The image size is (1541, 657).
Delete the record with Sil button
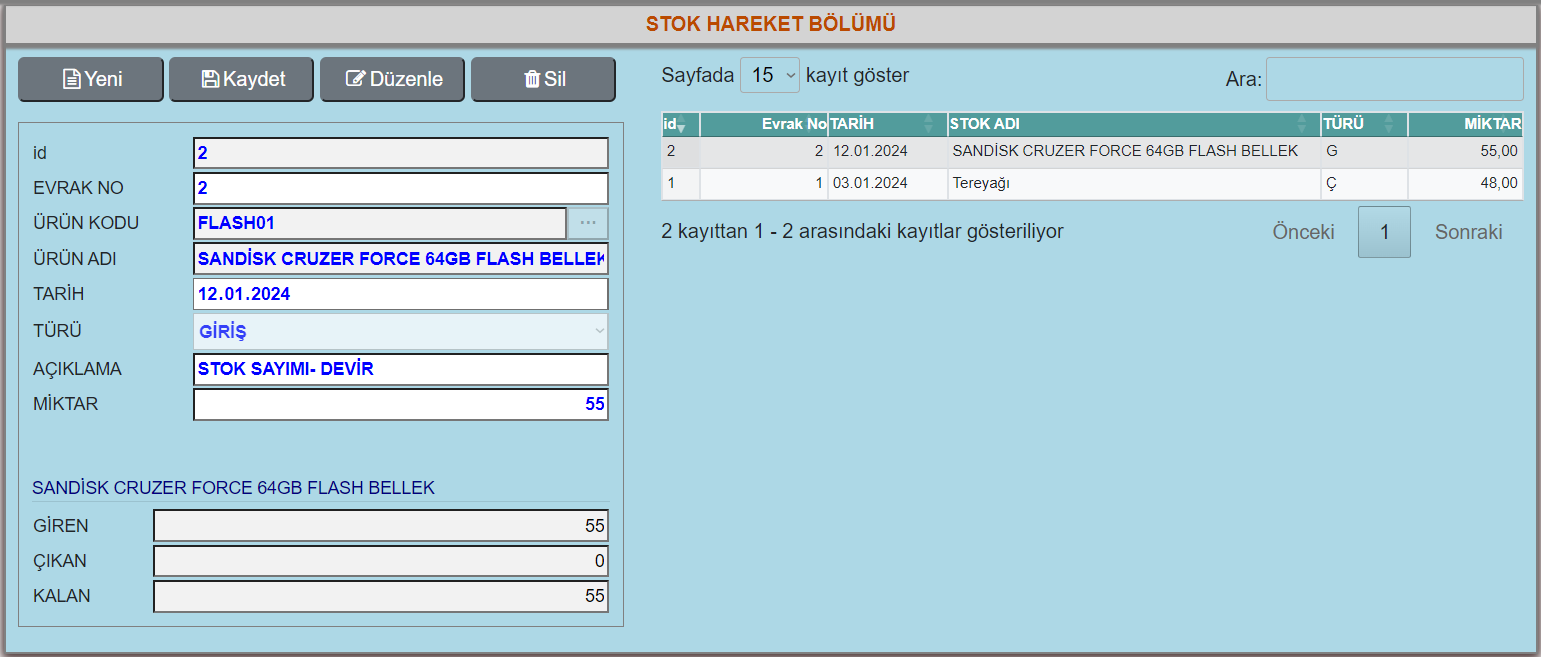point(543,79)
